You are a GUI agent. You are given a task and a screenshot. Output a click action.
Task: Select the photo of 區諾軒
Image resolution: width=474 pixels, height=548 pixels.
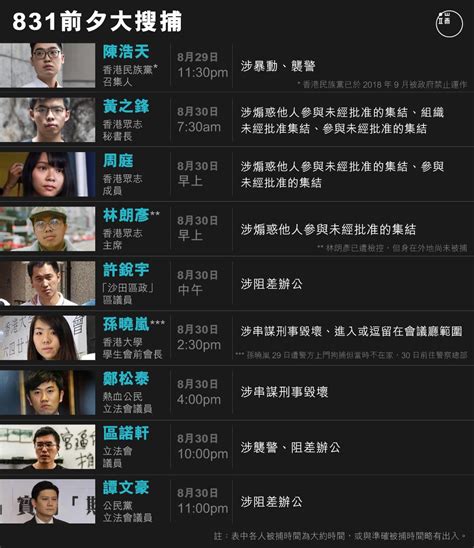pyautogui.click(x=48, y=447)
